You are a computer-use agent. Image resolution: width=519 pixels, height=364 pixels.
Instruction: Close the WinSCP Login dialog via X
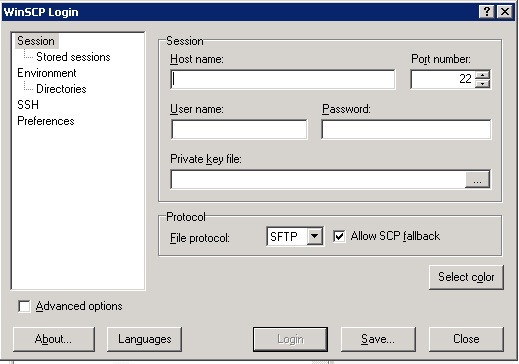click(x=505, y=12)
